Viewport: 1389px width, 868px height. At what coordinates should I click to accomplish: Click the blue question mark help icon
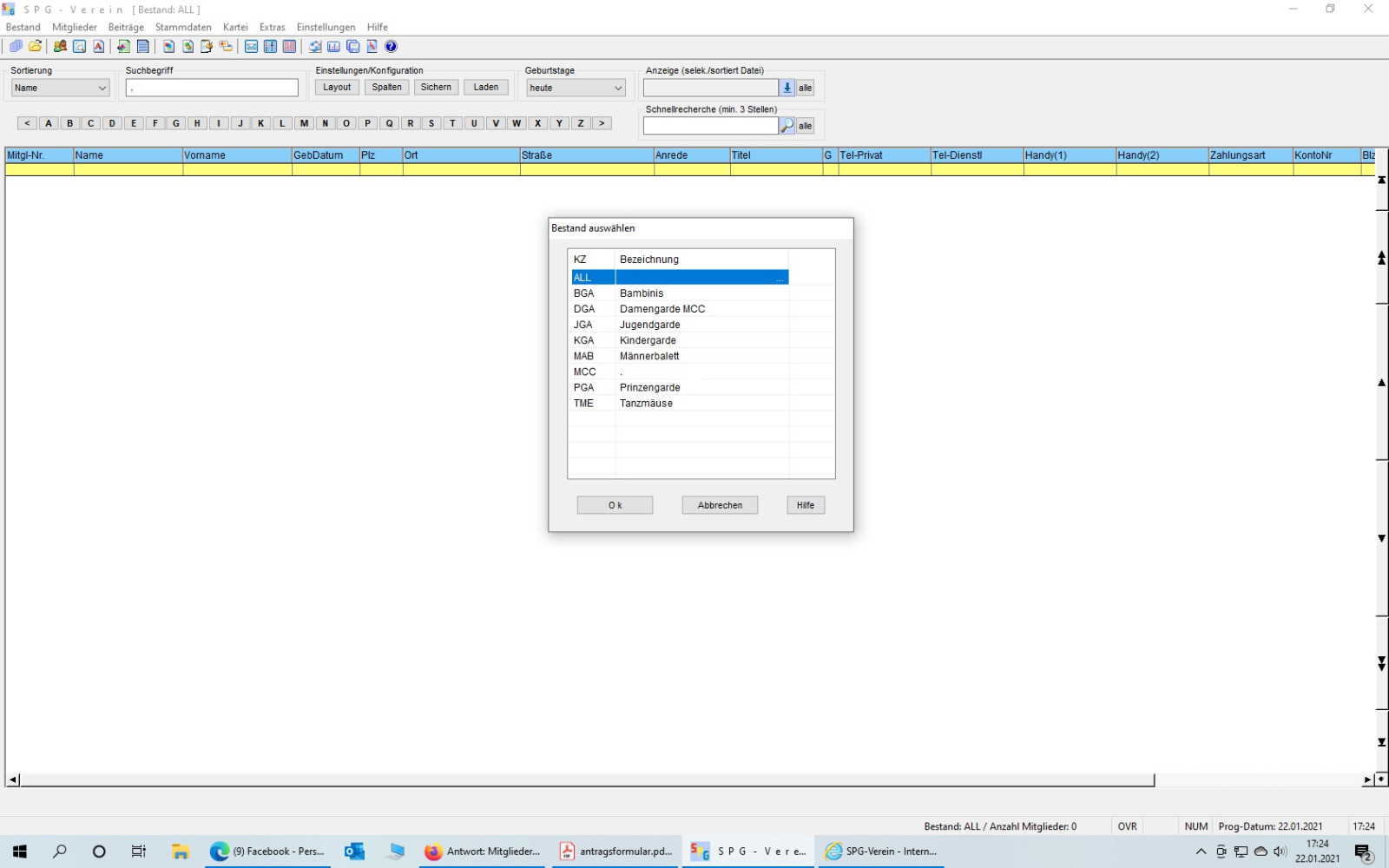click(391, 47)
